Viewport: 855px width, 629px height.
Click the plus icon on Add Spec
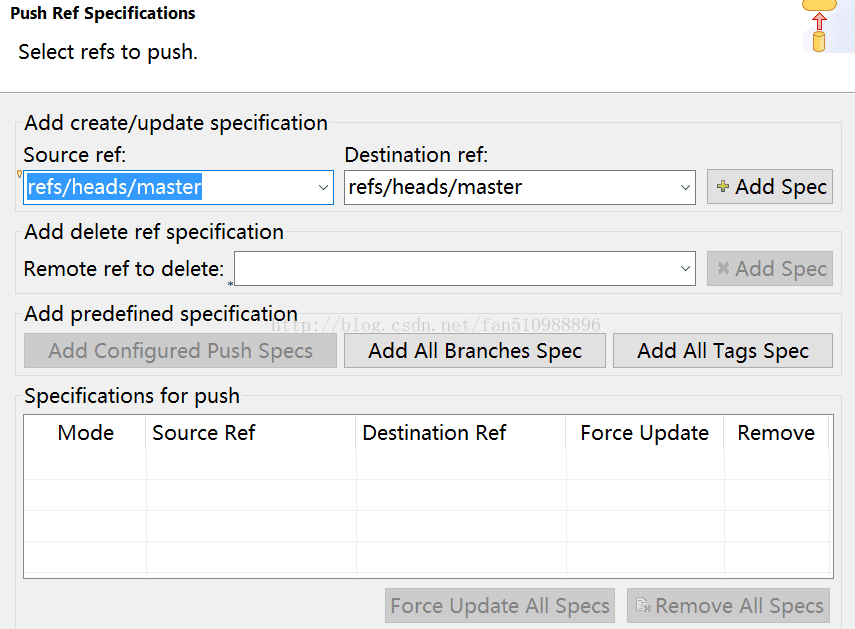coord(723,186)
